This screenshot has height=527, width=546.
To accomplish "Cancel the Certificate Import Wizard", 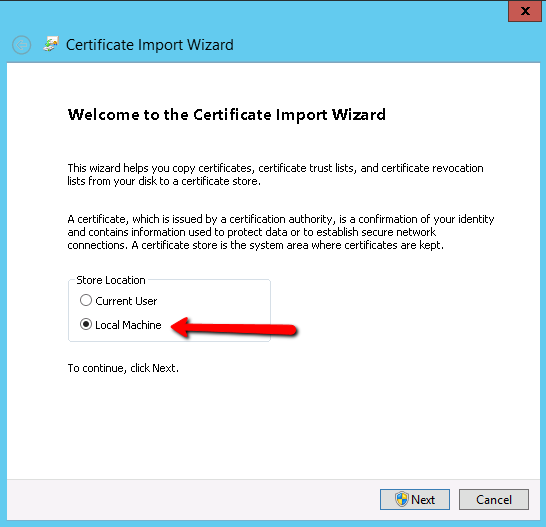I will 493,499.
